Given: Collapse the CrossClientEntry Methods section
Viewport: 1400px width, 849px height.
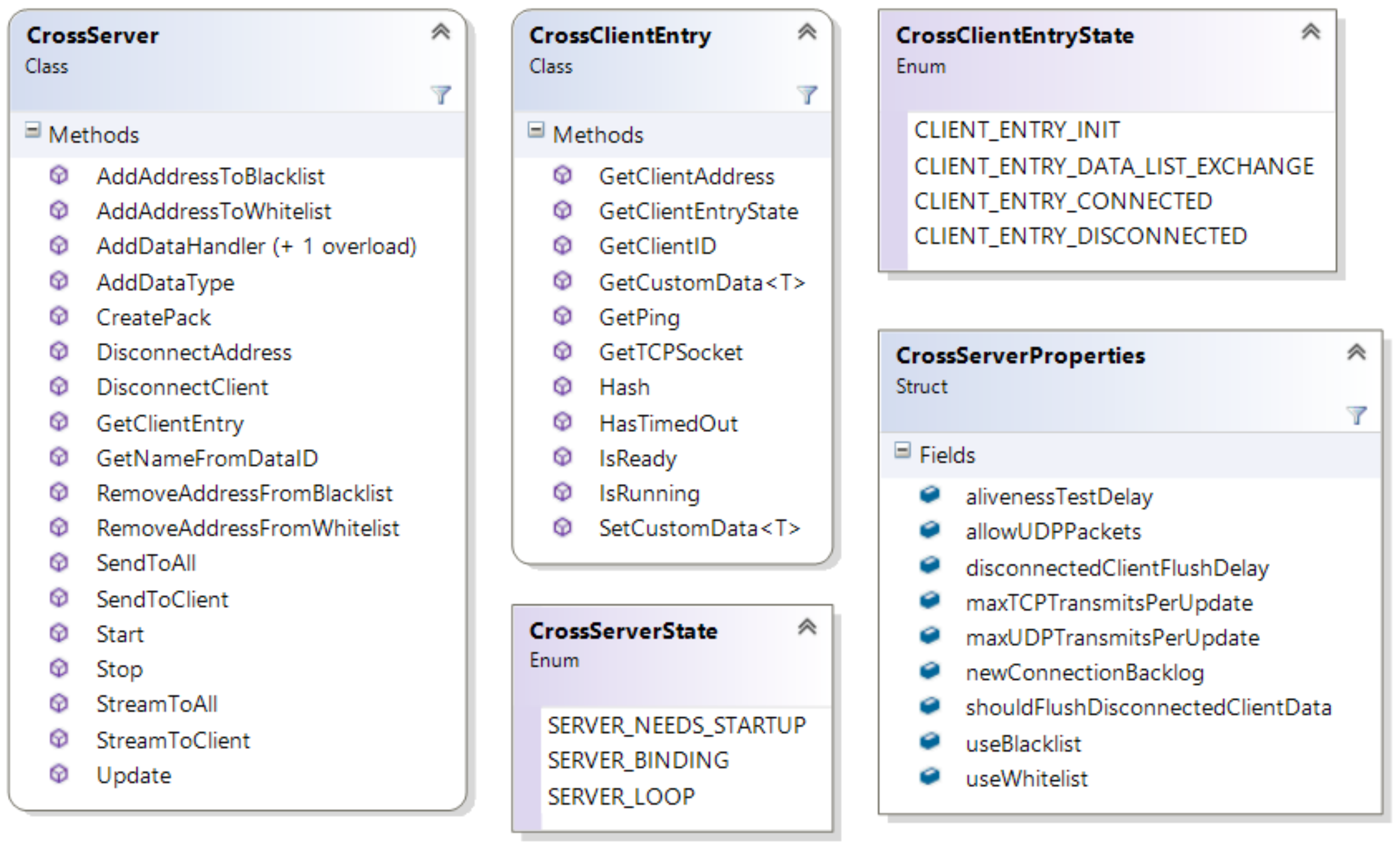Looking at the screenshot, I should pos(536,130).
